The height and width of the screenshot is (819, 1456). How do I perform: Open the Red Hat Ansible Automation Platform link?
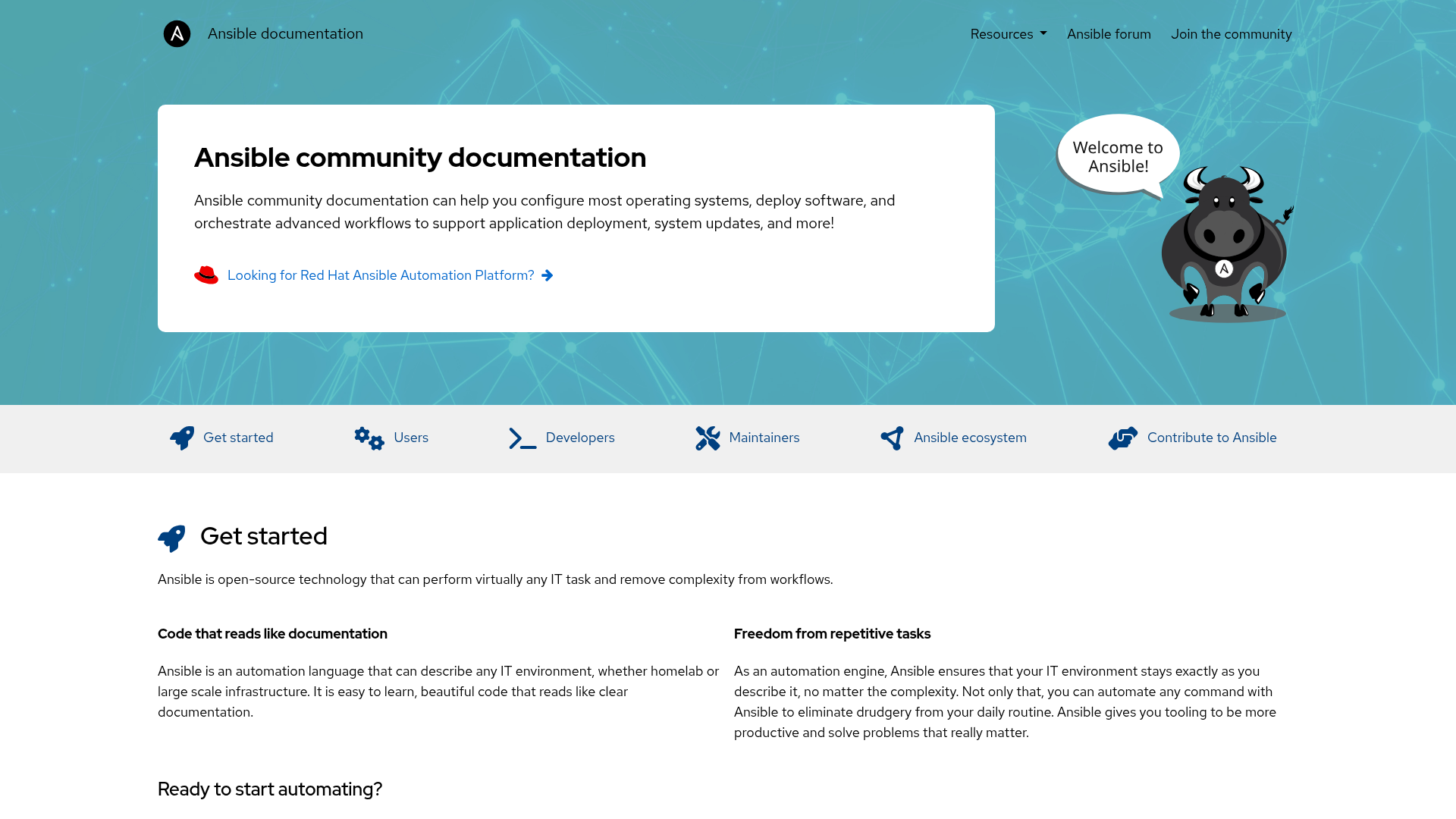(x=380, y=275)
